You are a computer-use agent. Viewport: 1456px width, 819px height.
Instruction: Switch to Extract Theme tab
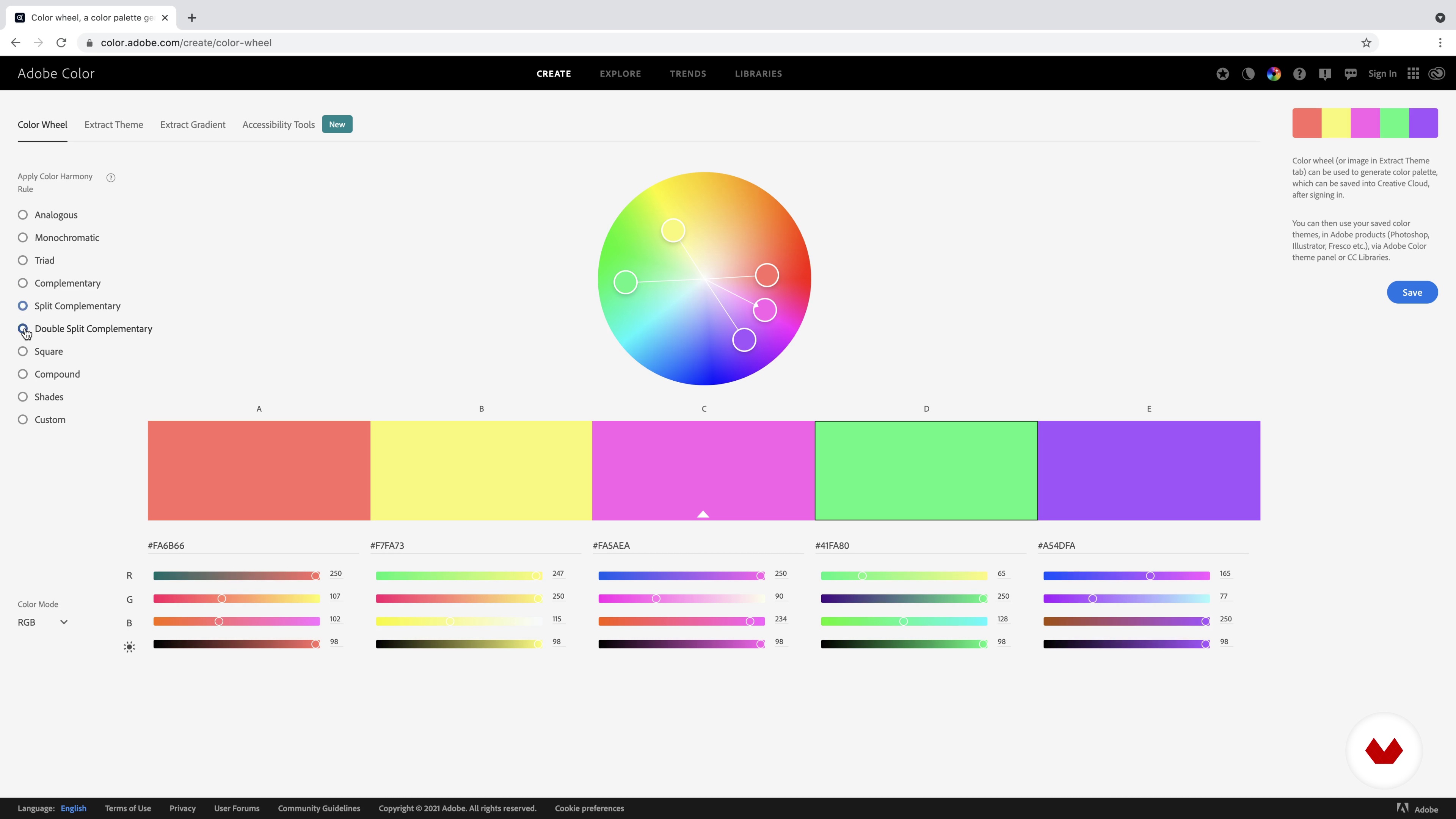point(114,124)
